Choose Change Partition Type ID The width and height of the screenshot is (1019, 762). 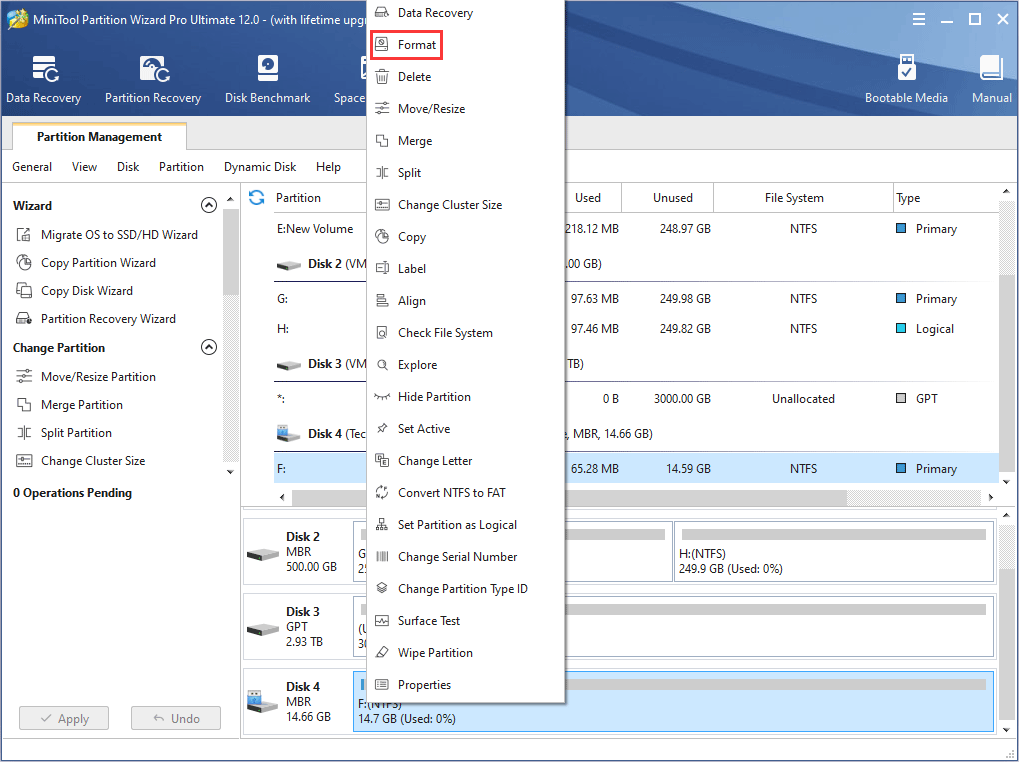[465, 589]
